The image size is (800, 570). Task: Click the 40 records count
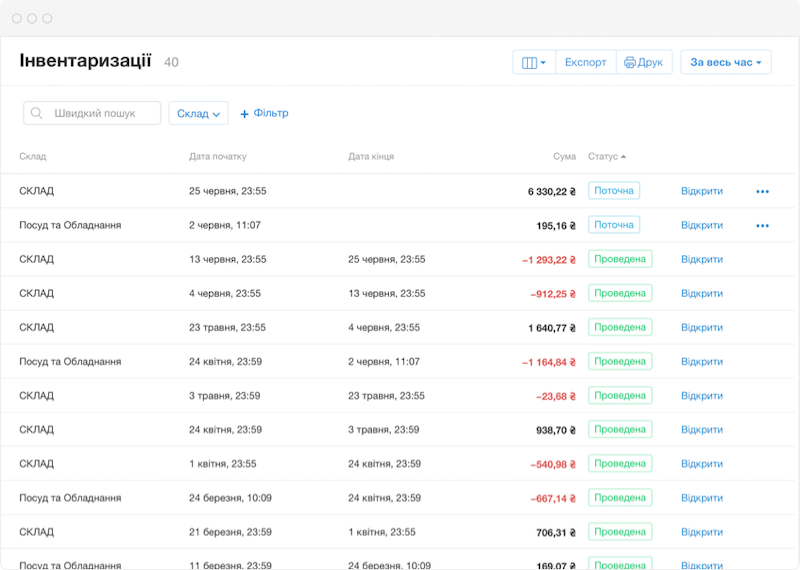coord(171,62)
